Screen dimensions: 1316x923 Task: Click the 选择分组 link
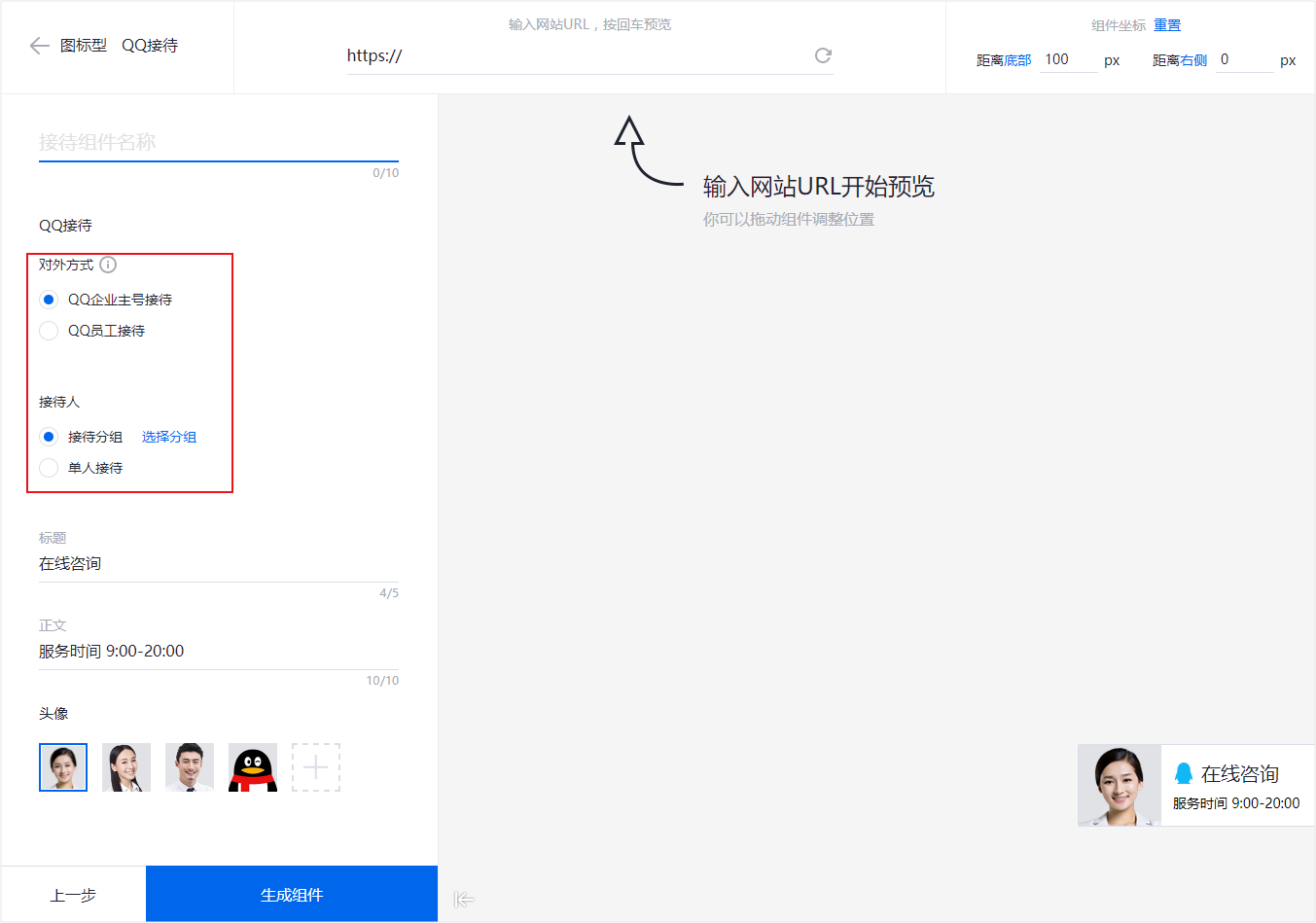[x=169, y=437]
